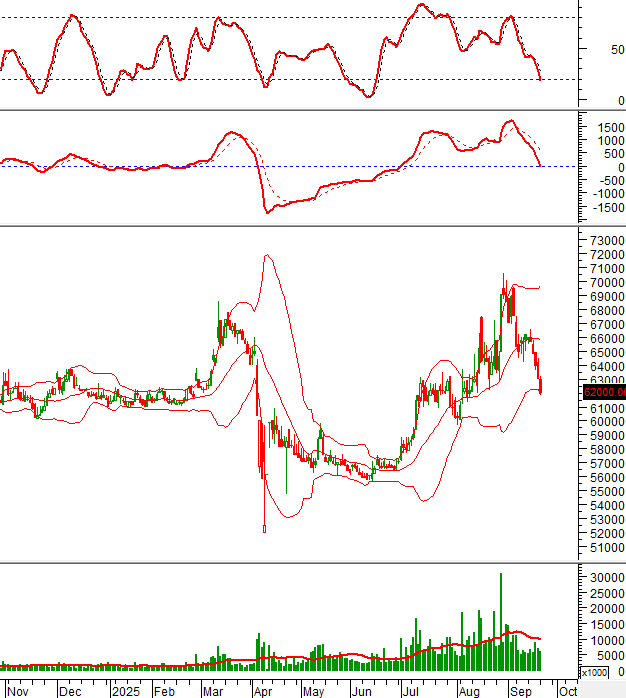626x698 pixels.
Task: Click the 72000 price axis label
Action: [607, 255]
